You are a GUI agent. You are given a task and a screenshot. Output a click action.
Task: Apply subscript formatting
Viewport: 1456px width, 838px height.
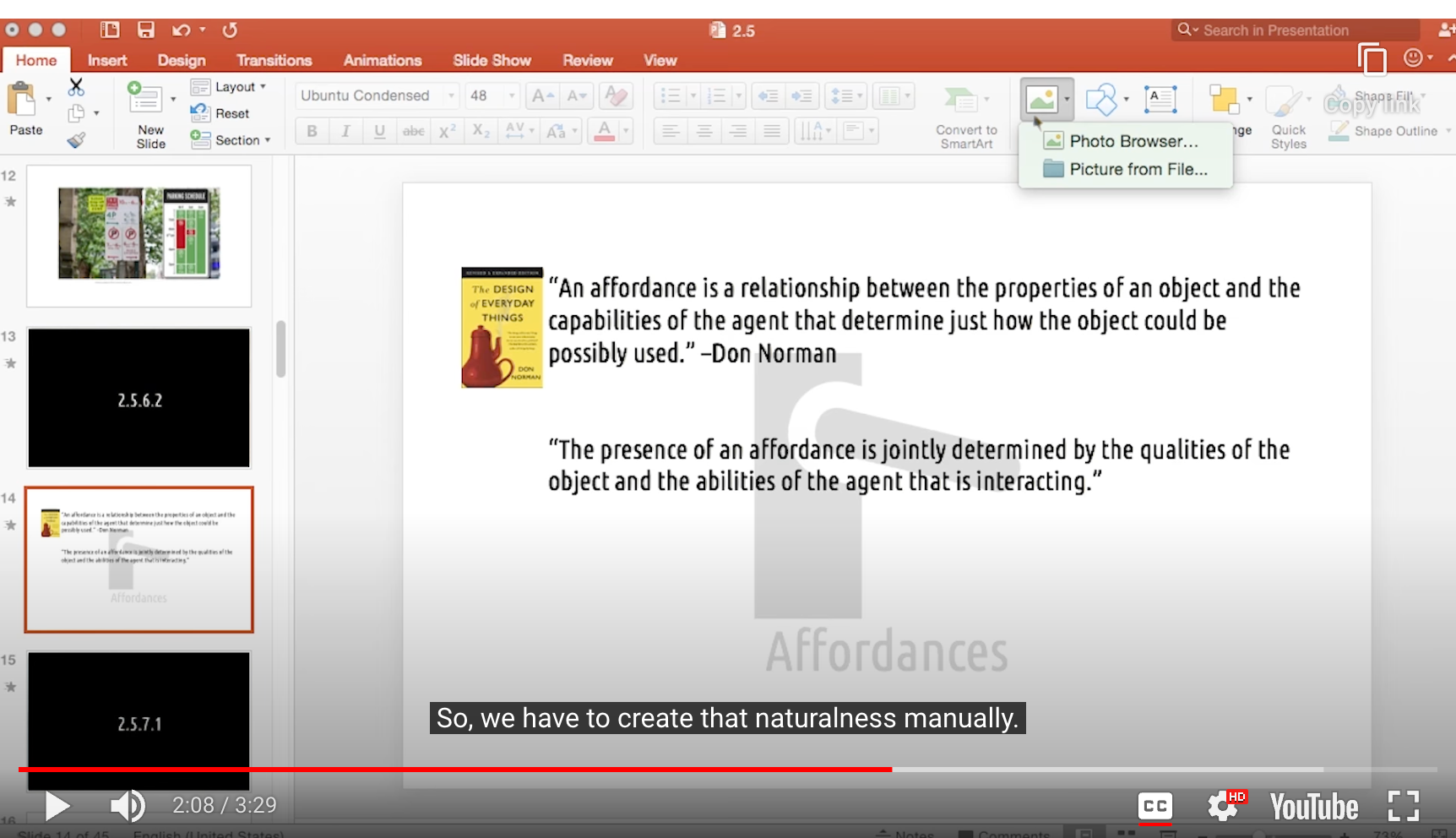tap(481, 131)
